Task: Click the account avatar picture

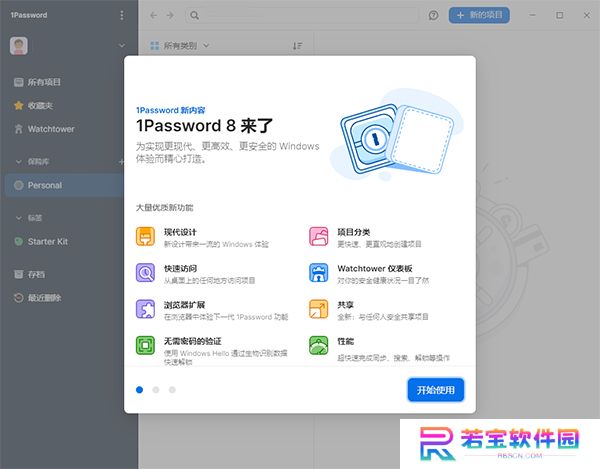Action: pos(19,46)
